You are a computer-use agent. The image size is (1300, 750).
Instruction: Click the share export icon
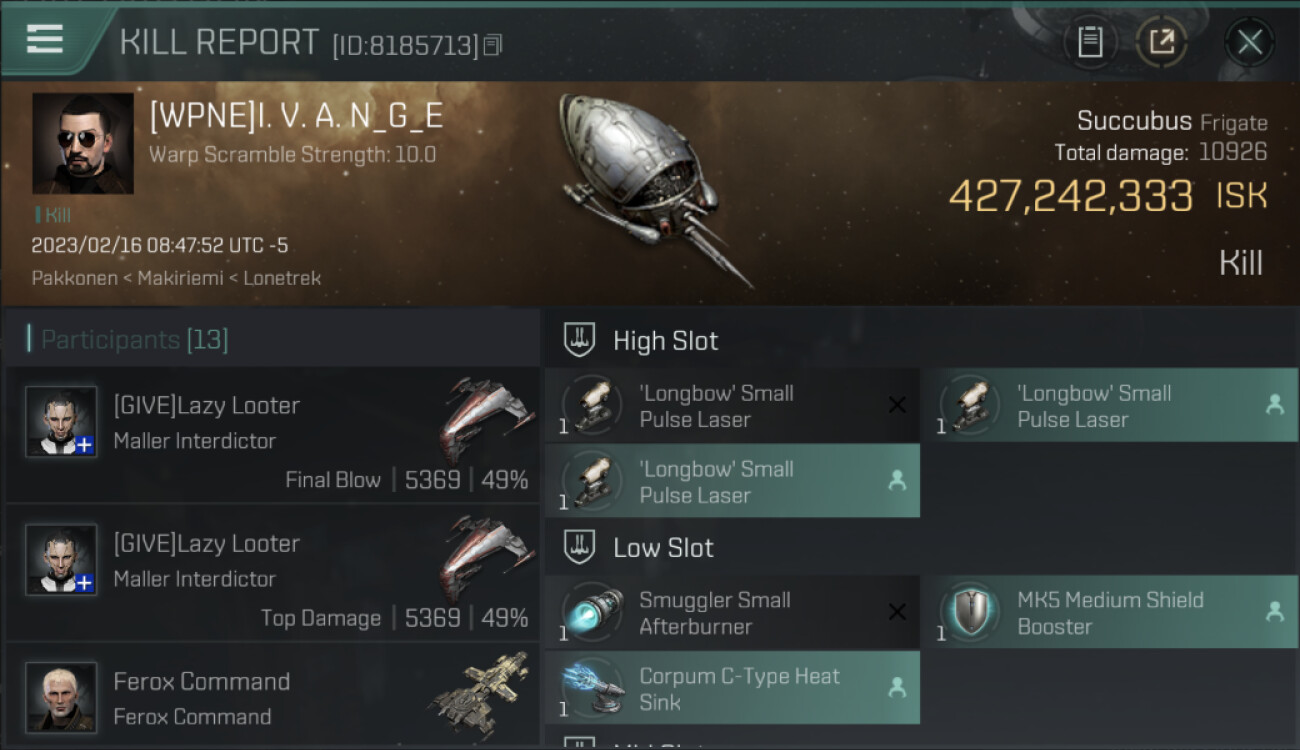1162,42
